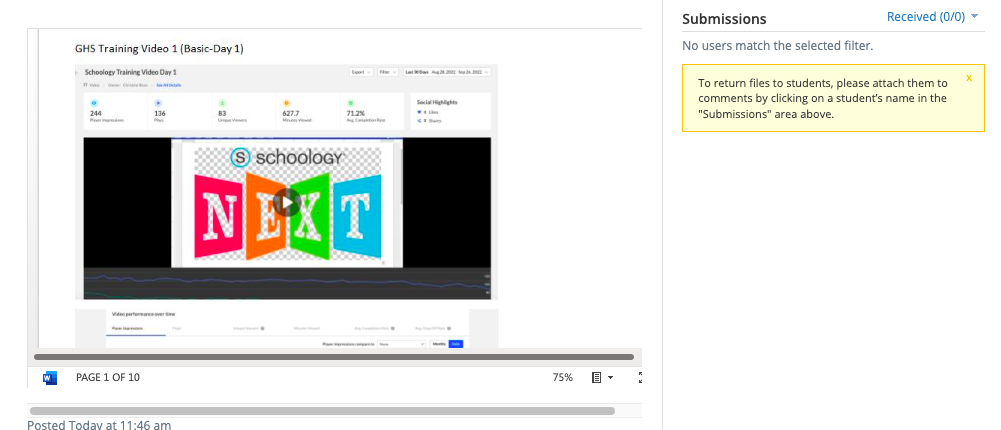Click the Shares icon in Social Highlights
The image size is (1001, 430).
point(419,120)
